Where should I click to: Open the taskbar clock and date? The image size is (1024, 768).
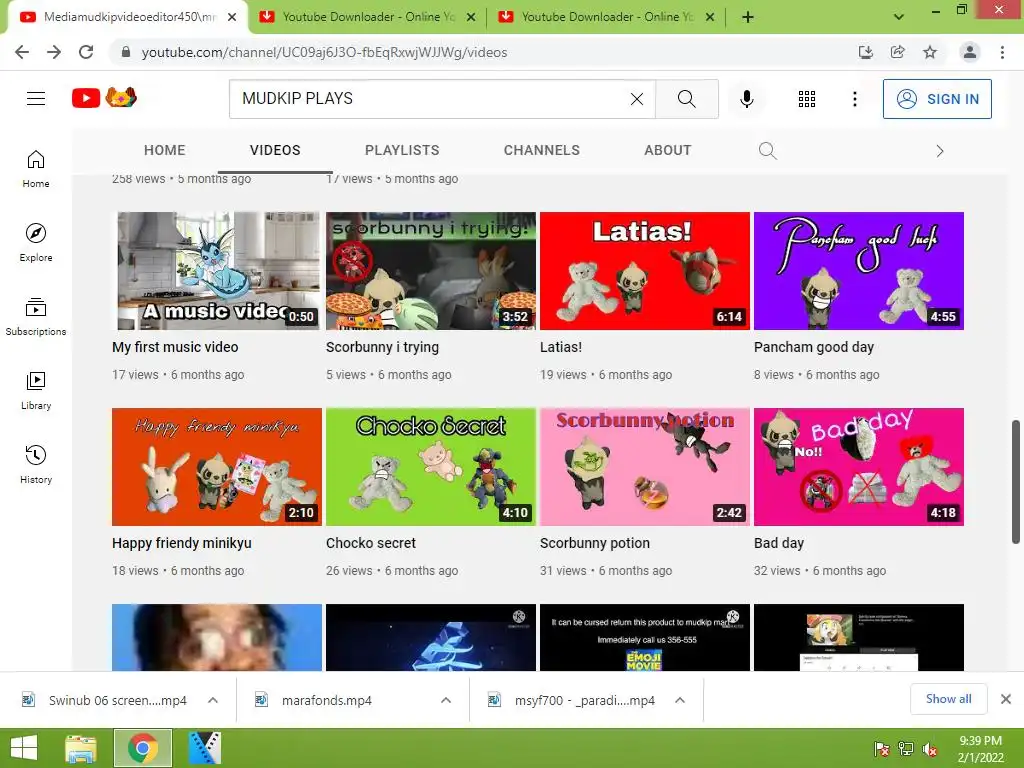980,749
